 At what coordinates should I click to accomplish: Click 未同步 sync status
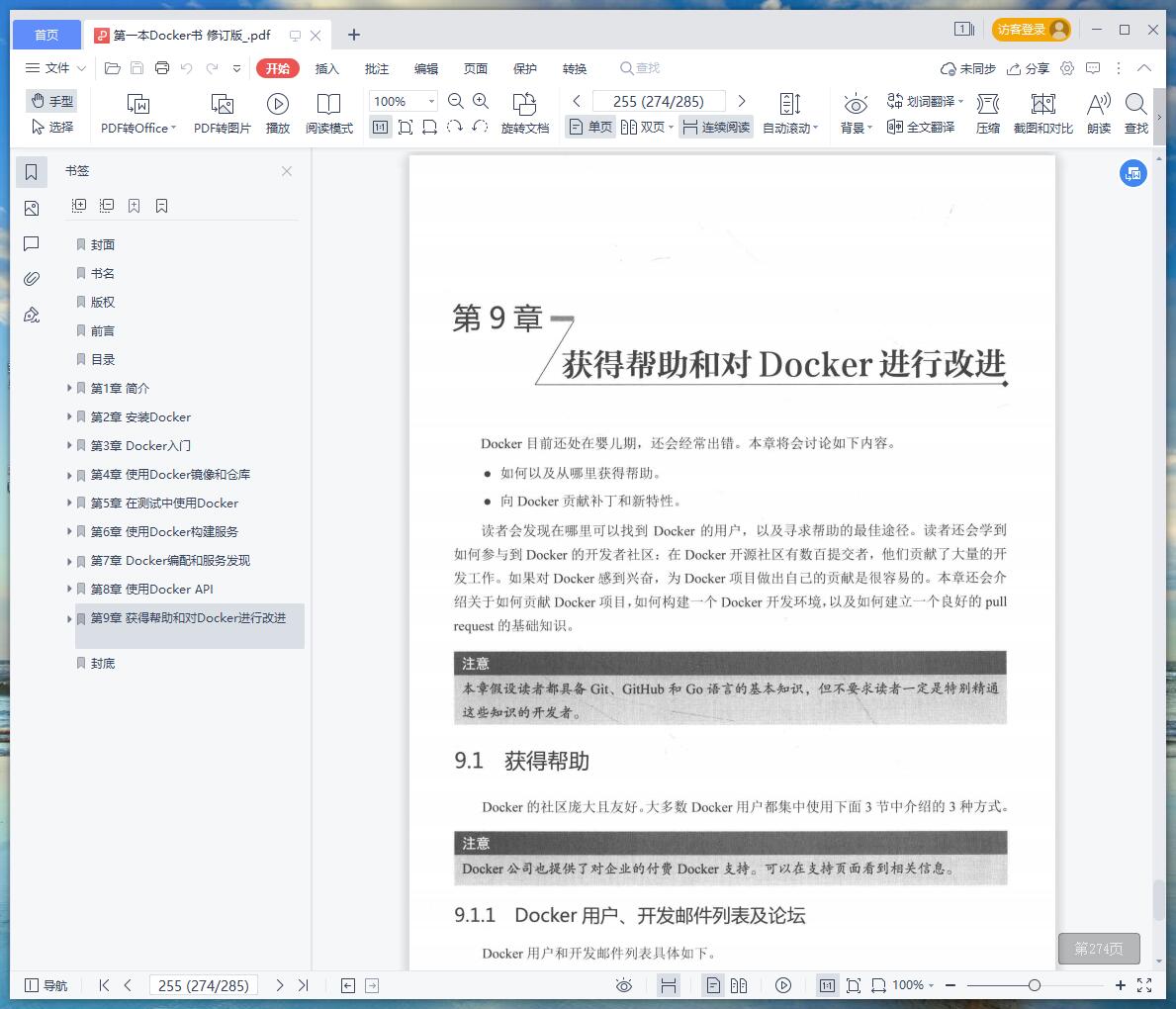tap(968, 68)
